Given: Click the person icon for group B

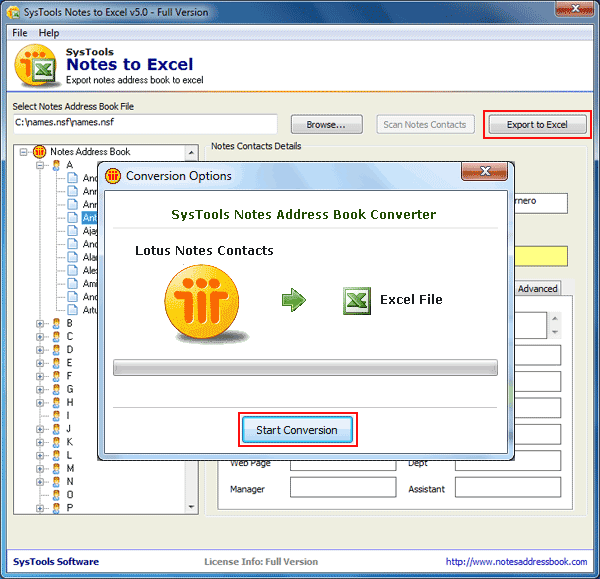Looking at the screenshot, I should 56,324.
